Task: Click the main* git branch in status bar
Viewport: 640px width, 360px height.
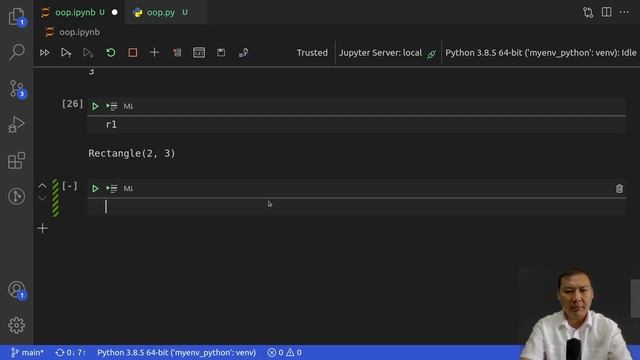Action: tap(27, 353)
